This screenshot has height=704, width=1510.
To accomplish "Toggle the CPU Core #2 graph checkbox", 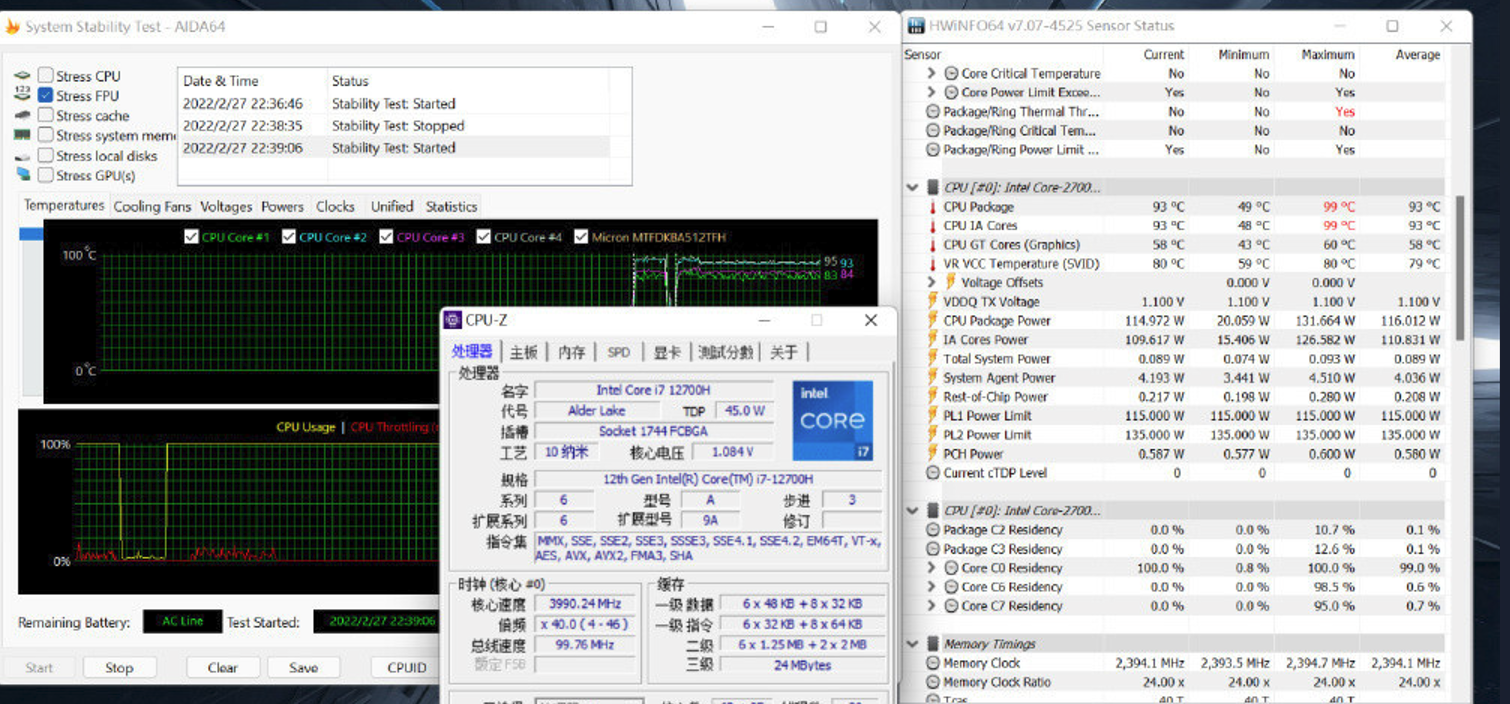I will (x=289, y=237).
